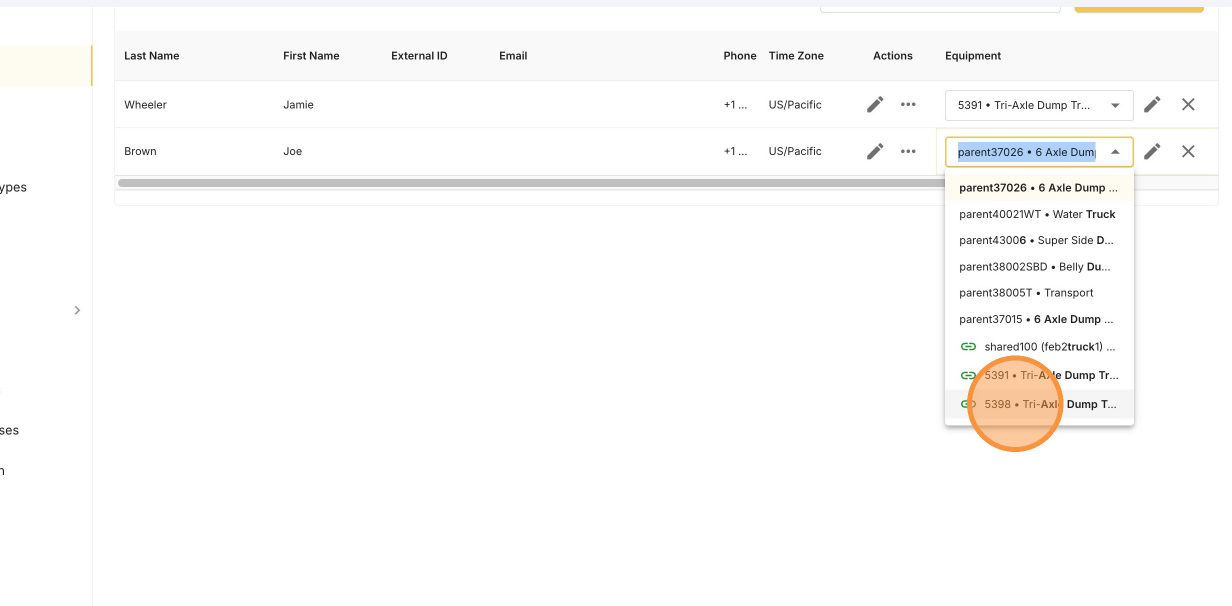Click US/Pacific time zone in Wheeler row
Screen dimensions: 1232x606
[x=795, y=105]
